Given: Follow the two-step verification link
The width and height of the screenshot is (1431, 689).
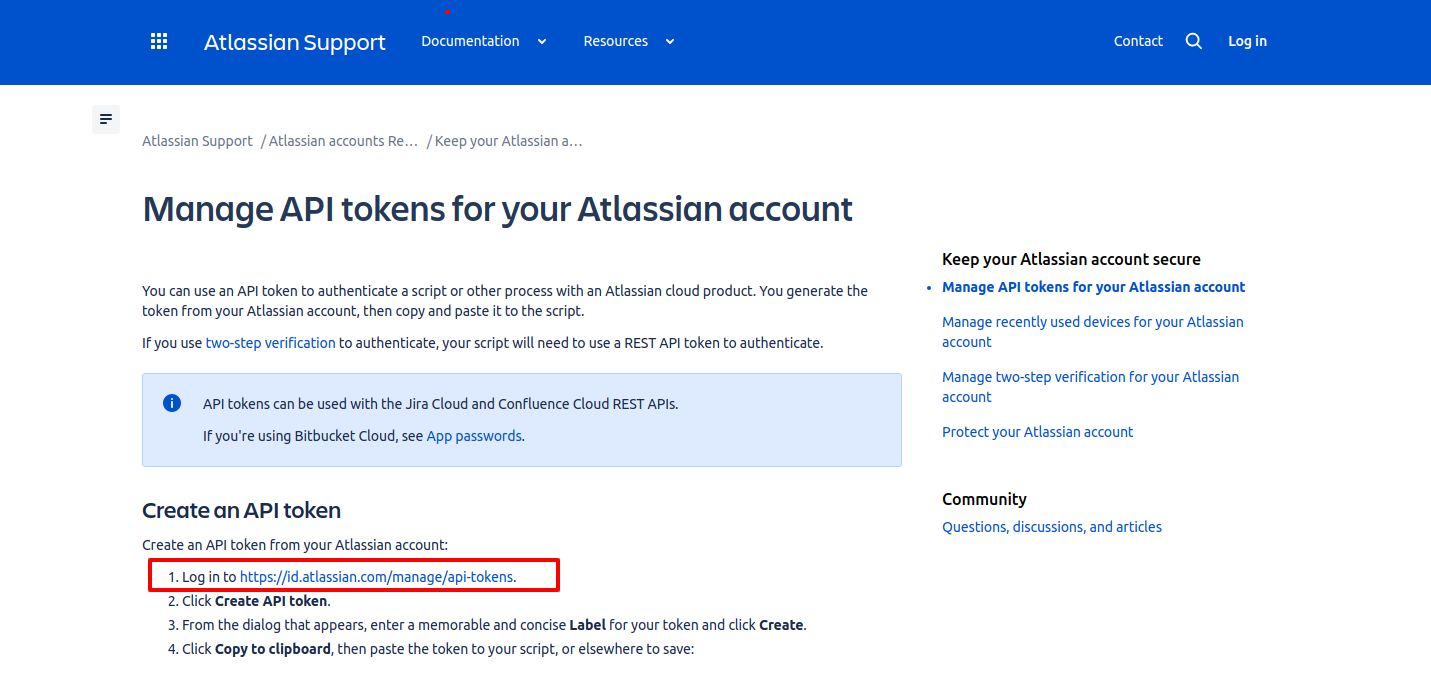Looking at the screenshot, I should click(271, 343).
